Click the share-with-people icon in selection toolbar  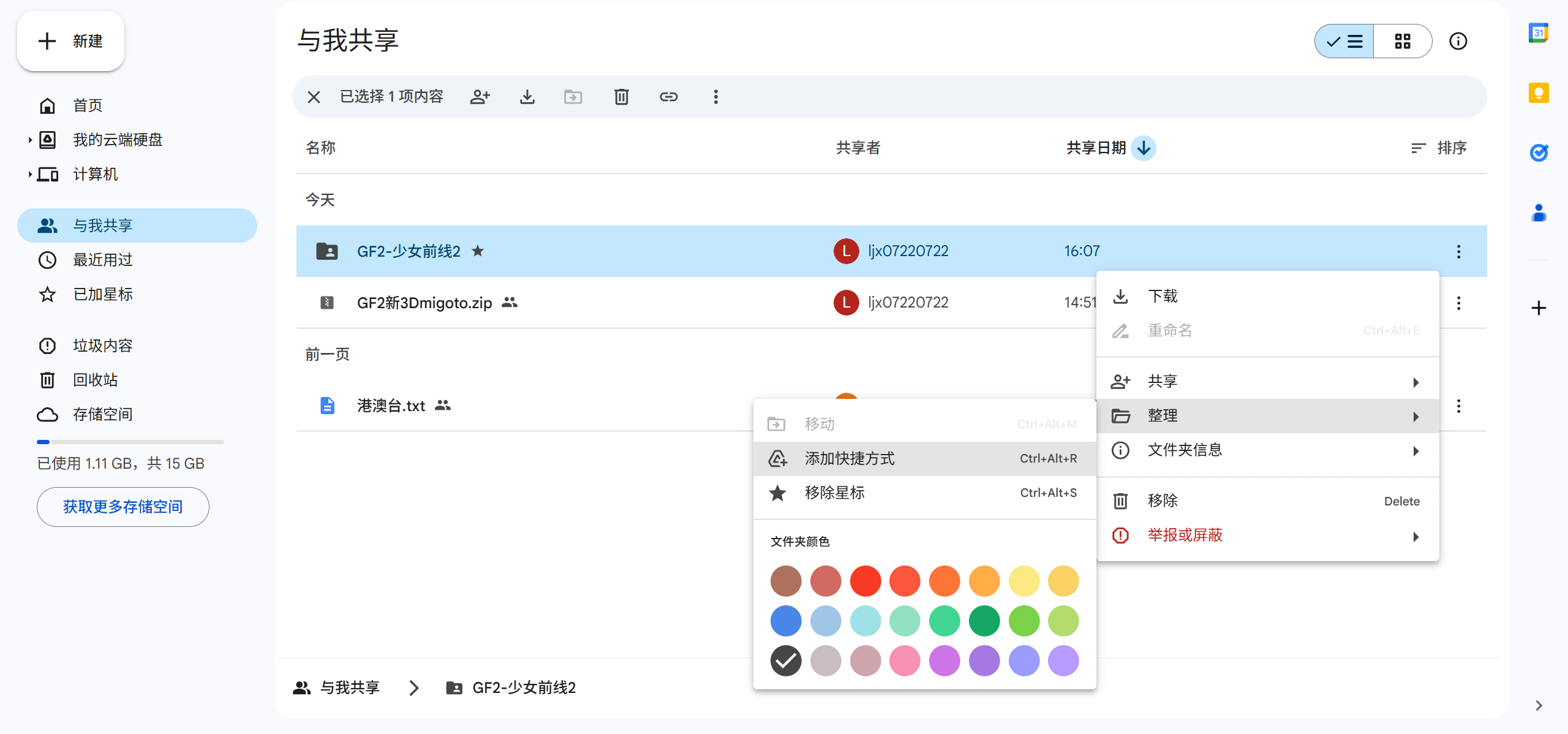480,97
